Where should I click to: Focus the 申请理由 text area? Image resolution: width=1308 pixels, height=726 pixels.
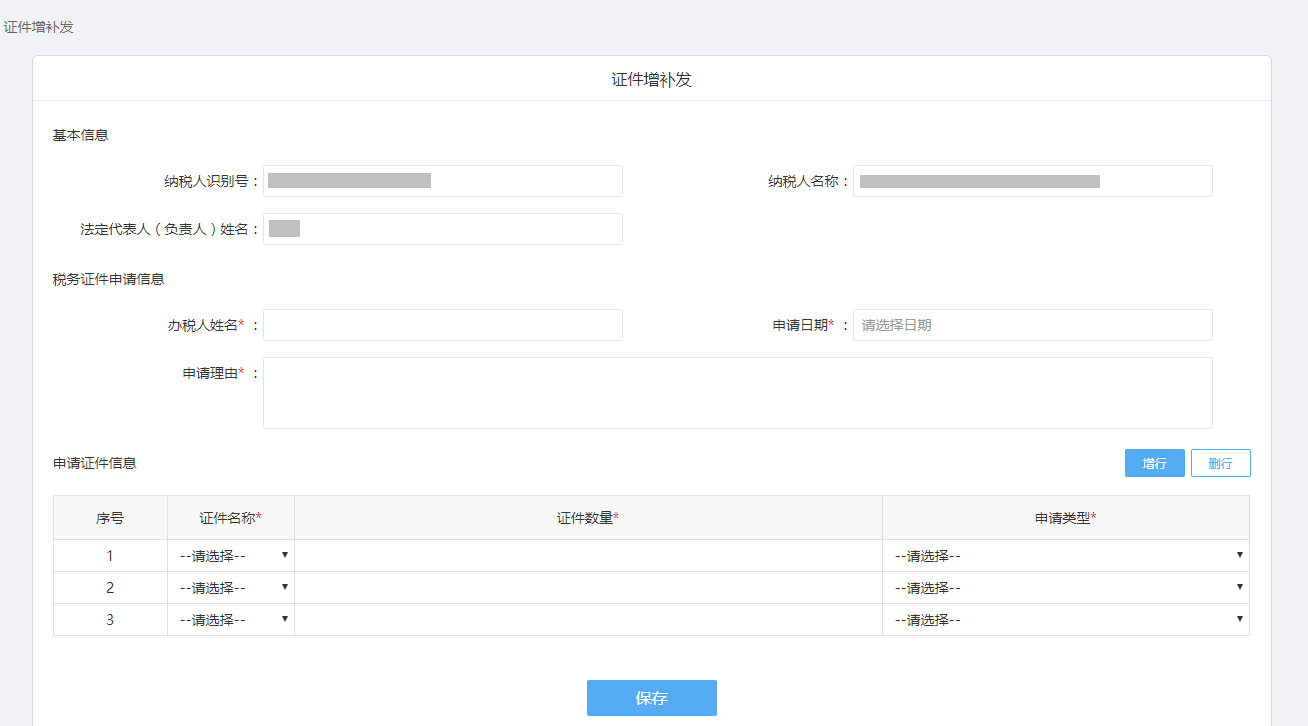(x=737, y=393)
